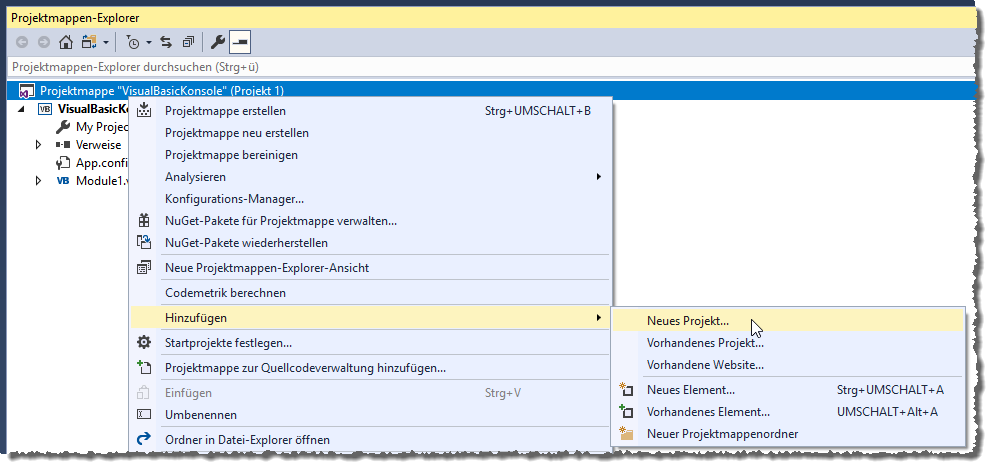Select the App.config file in the tree

(x=102, y=163)
